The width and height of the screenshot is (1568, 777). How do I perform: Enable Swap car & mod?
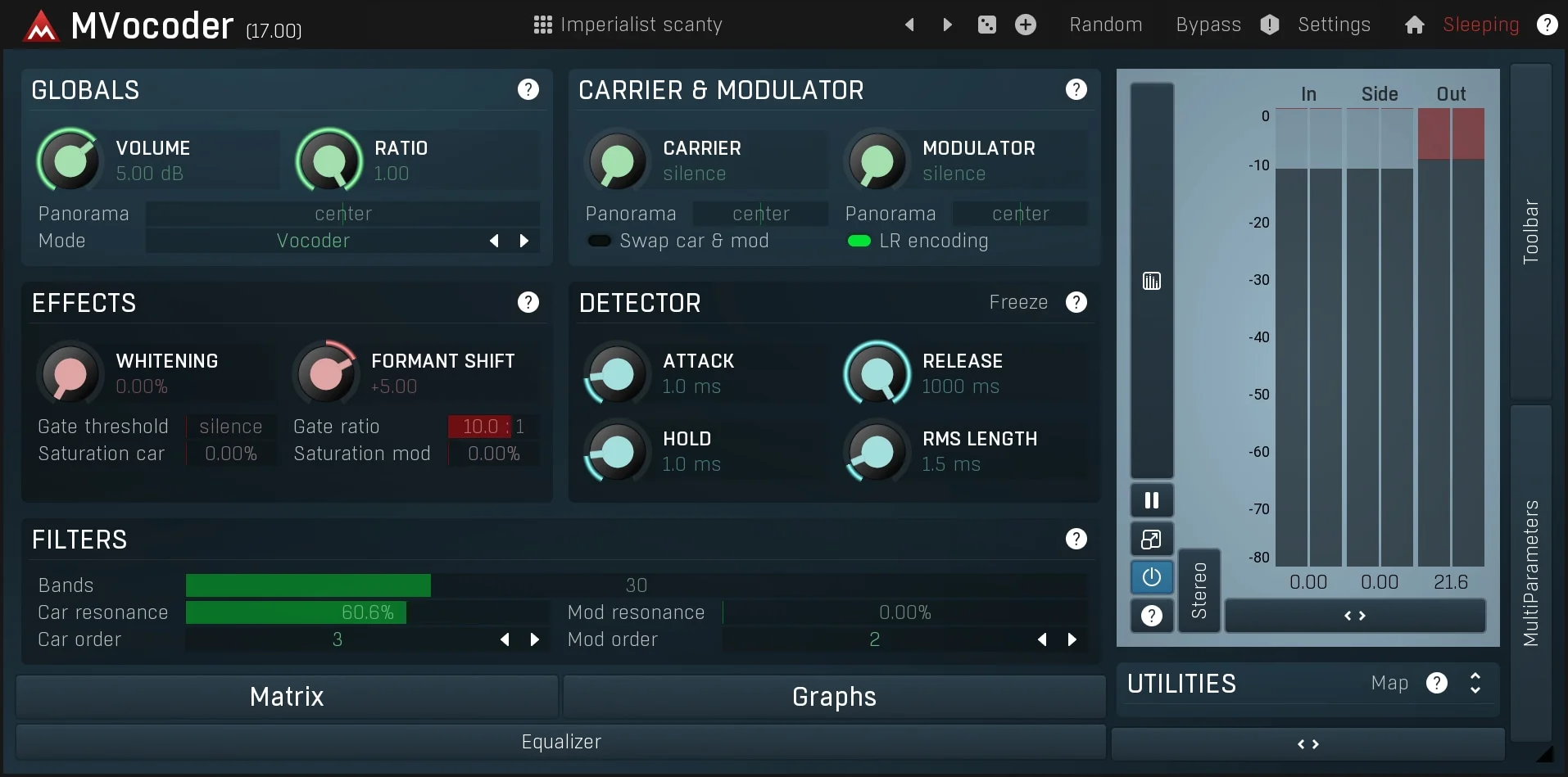click(599, 240)
